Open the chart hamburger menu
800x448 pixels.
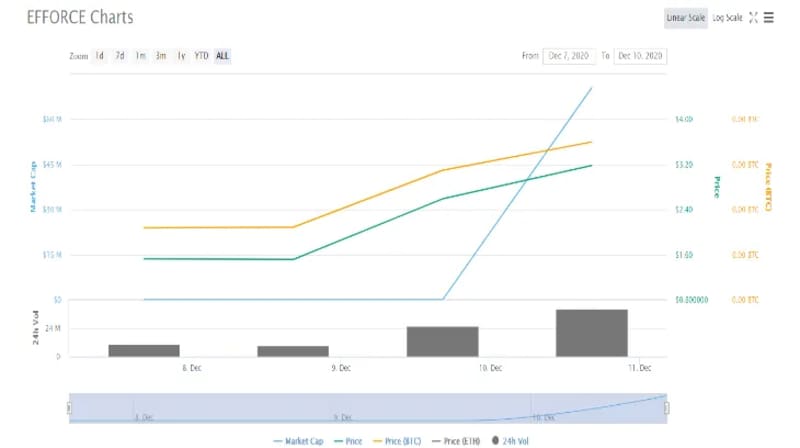769,18
